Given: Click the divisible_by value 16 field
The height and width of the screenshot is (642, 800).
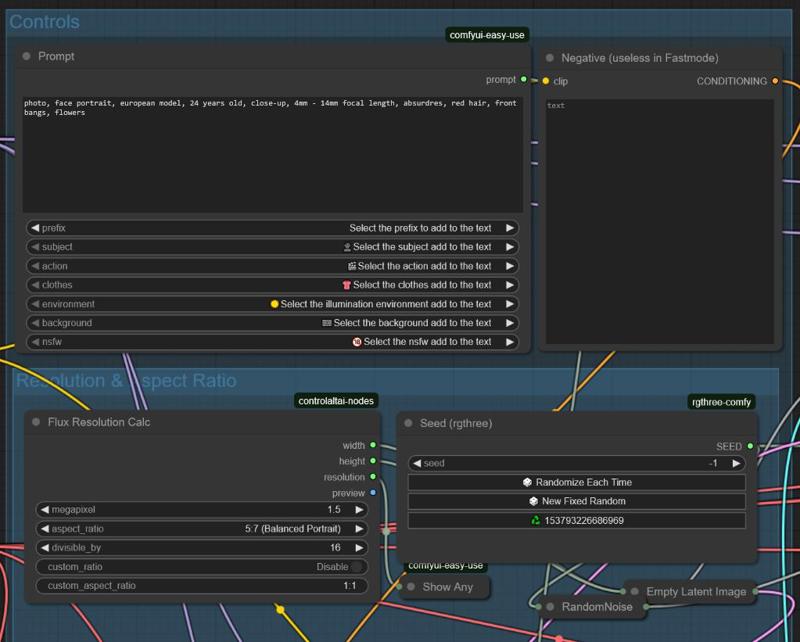Looking at the screenshot, I should (202, 548).
